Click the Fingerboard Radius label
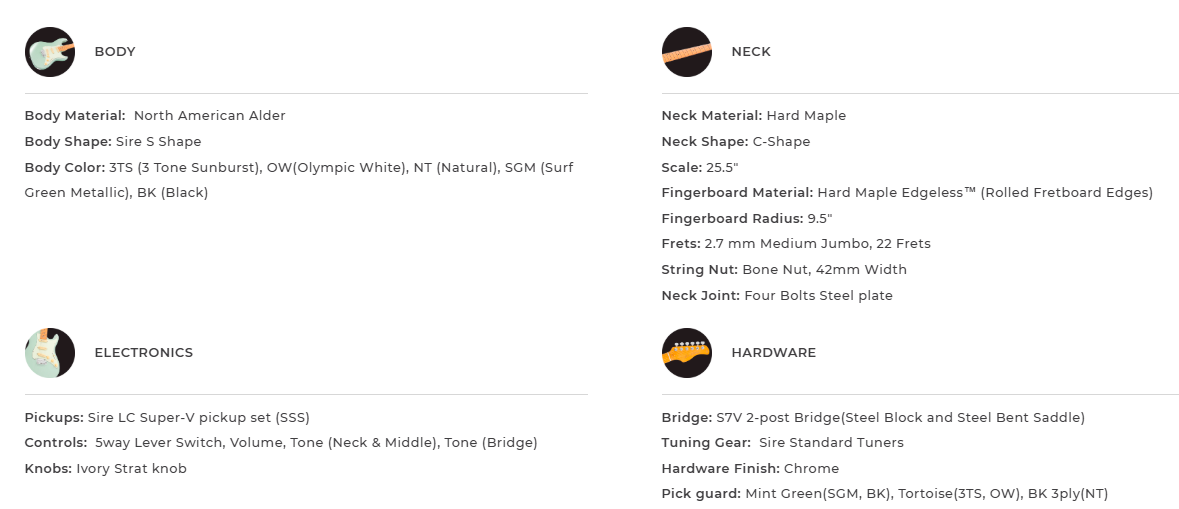The height and width of the screenshot is (509, 1179). click(x=732, y=219)
